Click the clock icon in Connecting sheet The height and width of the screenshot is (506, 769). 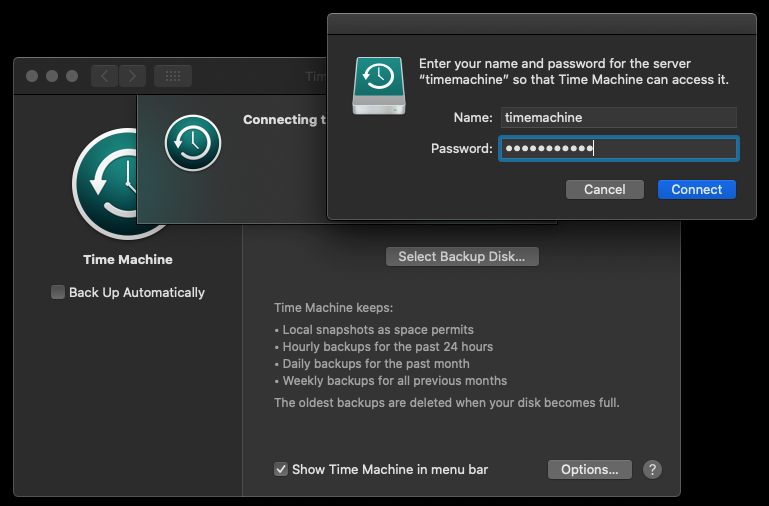(193, 143)
